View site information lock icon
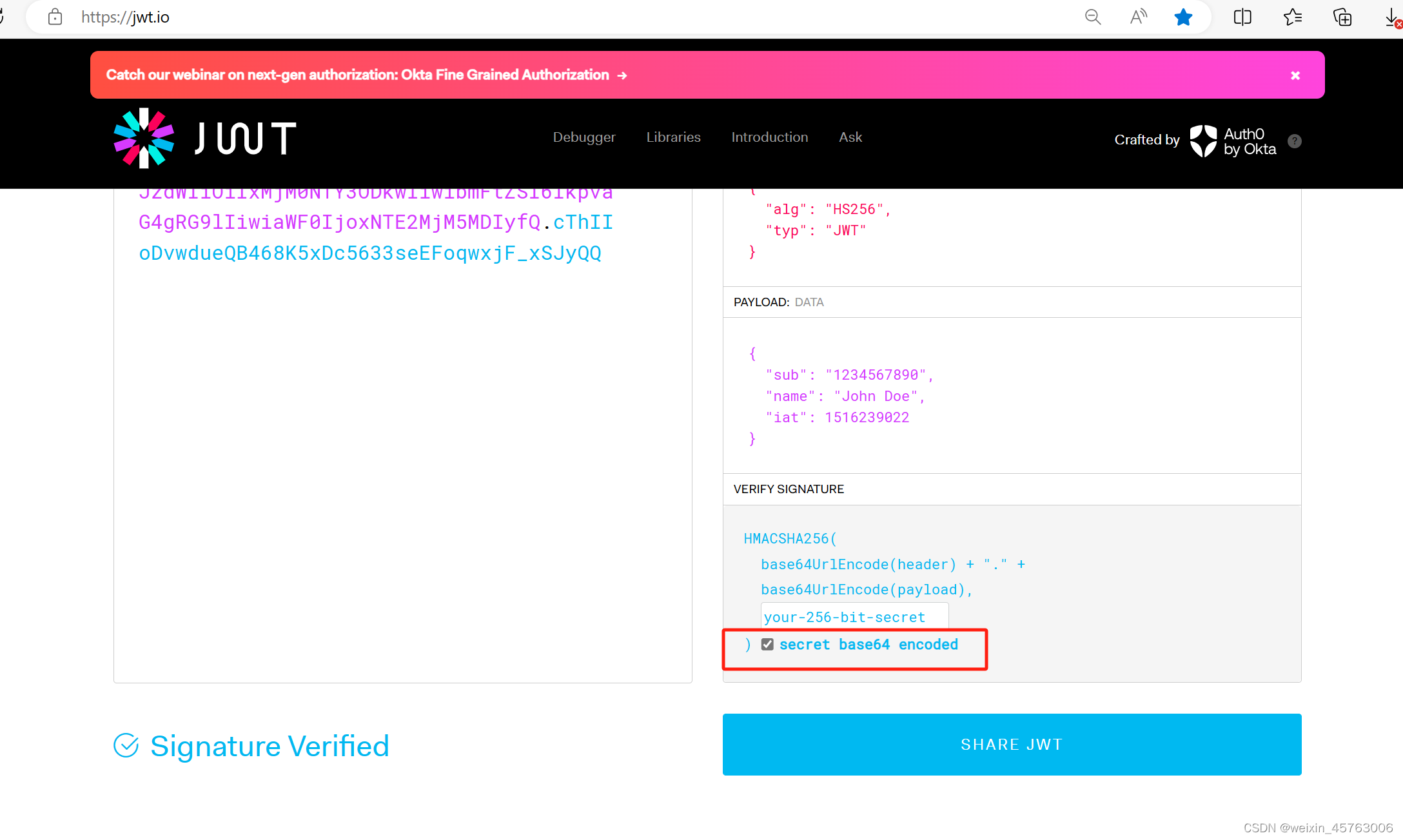Screen dimensions: 1403x840 tap(55, 17)
